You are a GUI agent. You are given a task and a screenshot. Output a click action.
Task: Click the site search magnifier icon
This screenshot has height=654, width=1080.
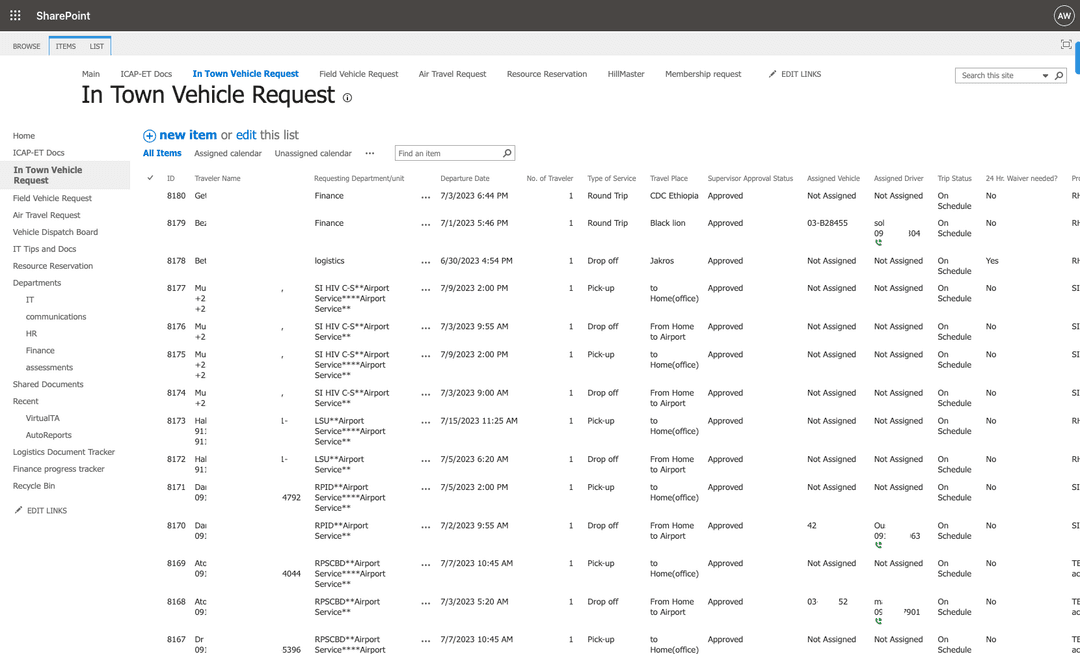pyautogui.click(x=1059, y=76)
